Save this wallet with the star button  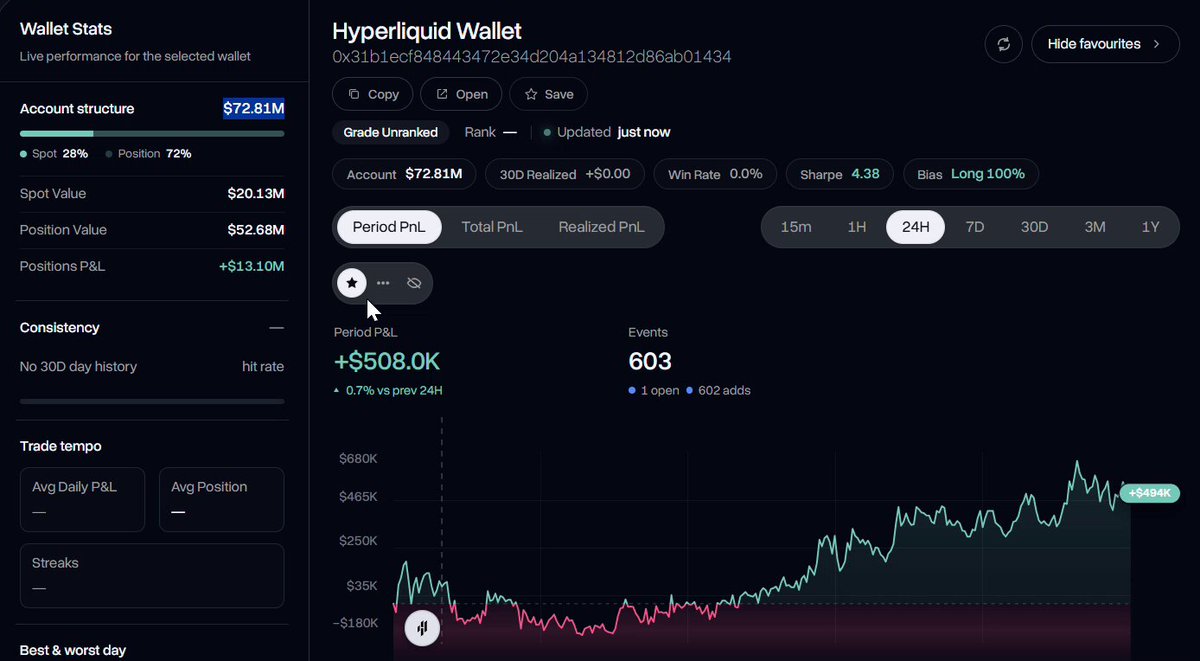(548, 94)
